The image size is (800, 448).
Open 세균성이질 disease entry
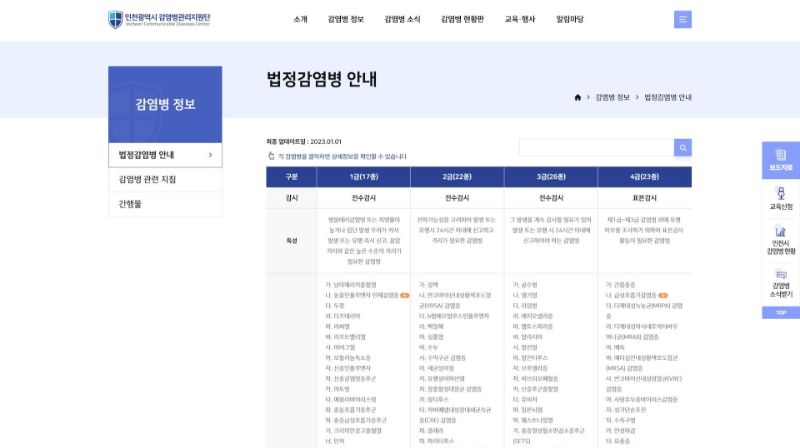pos(436,368)
